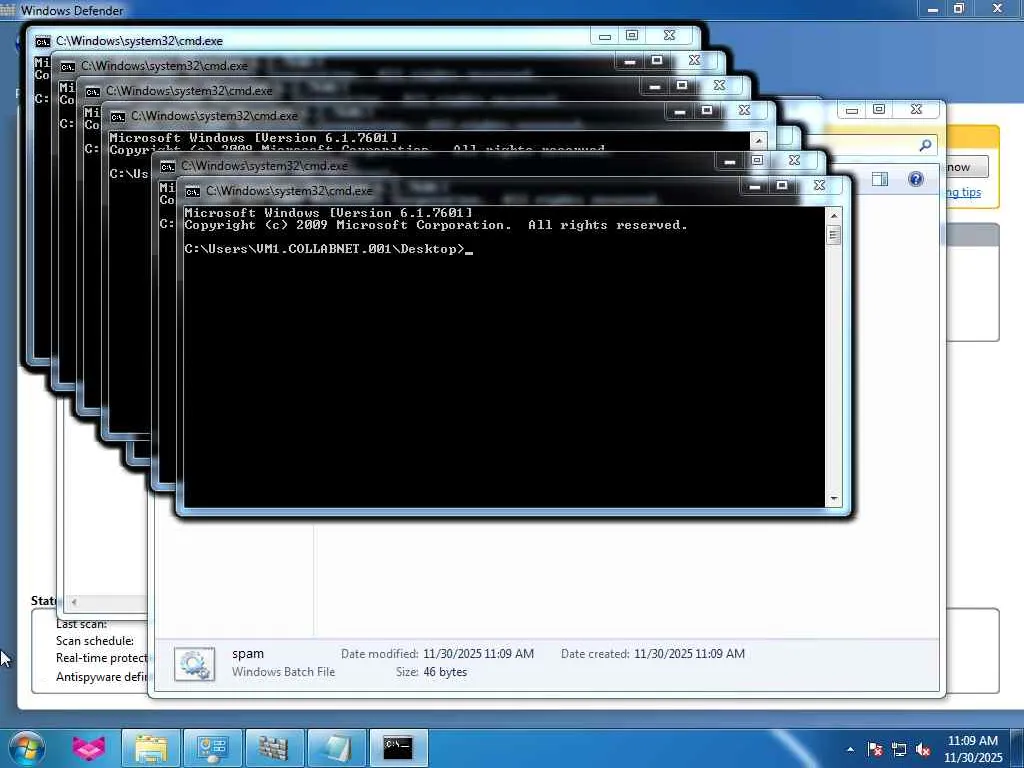Maximize the Explorer window behind cmd windows
Image resolution: width=1024 pixels, height=768 pixels.
pos(879,110)
